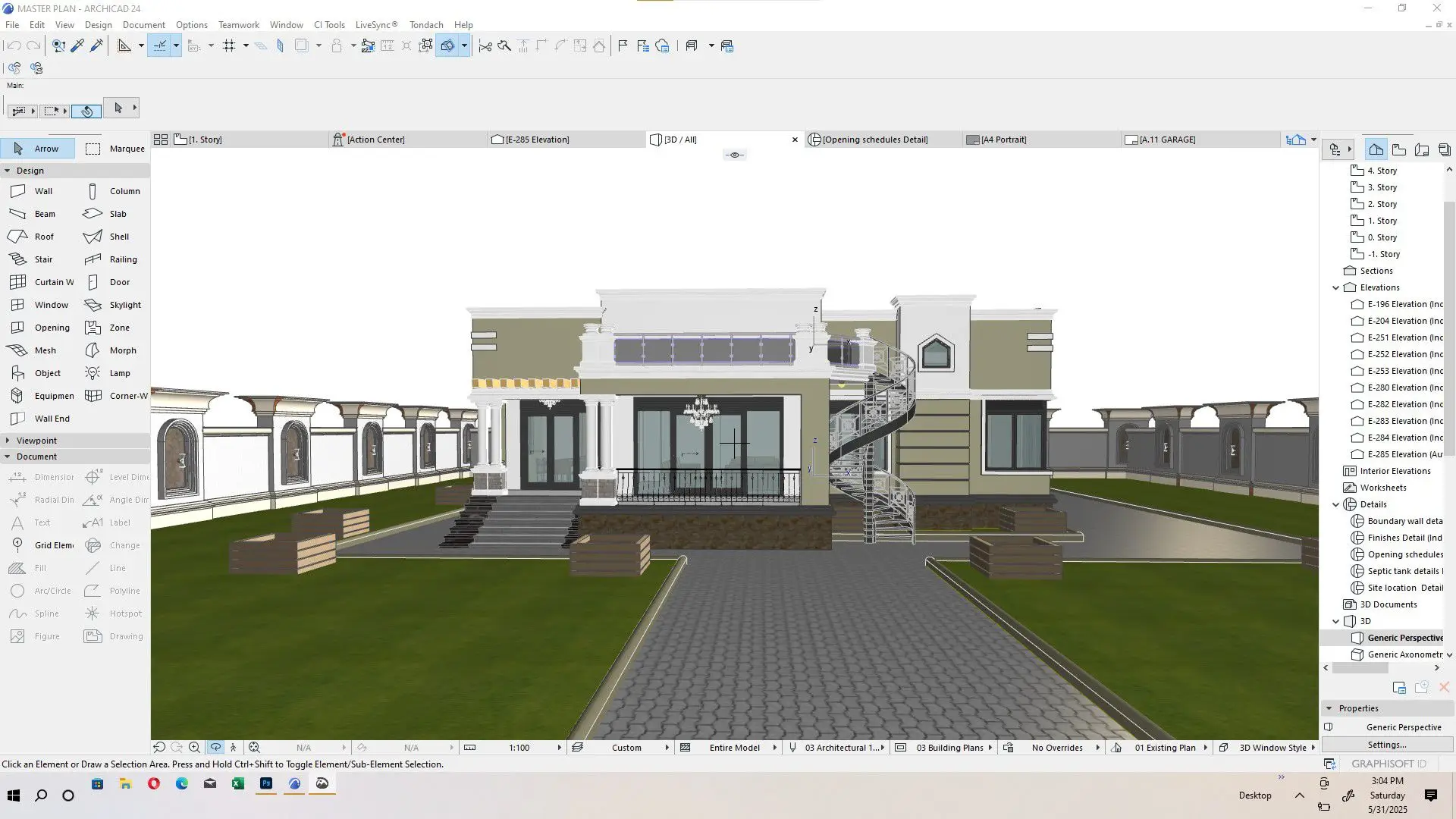Collapse the Details tree in the Navigator
This screenshot has width=1456, height=819.
pyautogui.click(x=1336, y=504)
